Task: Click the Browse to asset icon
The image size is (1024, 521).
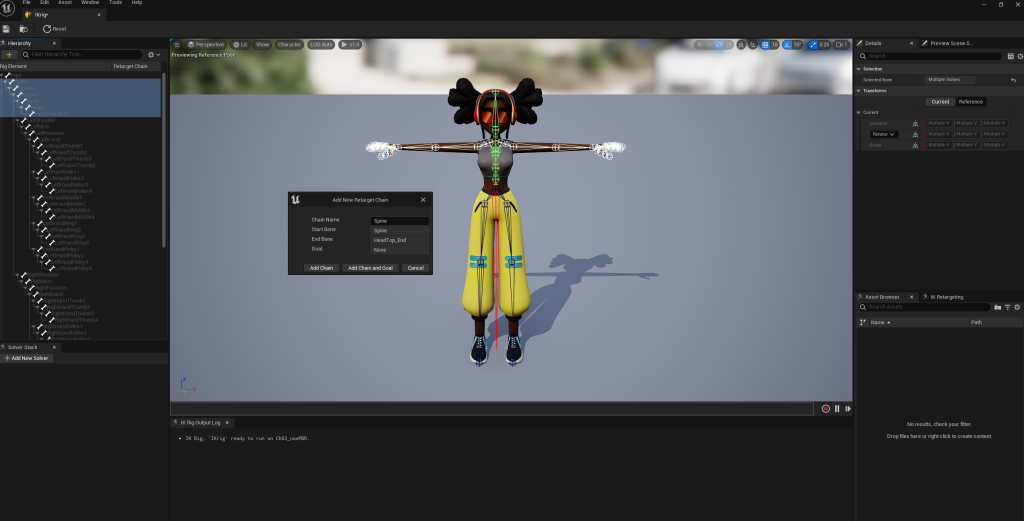Action: coord(24,29)
